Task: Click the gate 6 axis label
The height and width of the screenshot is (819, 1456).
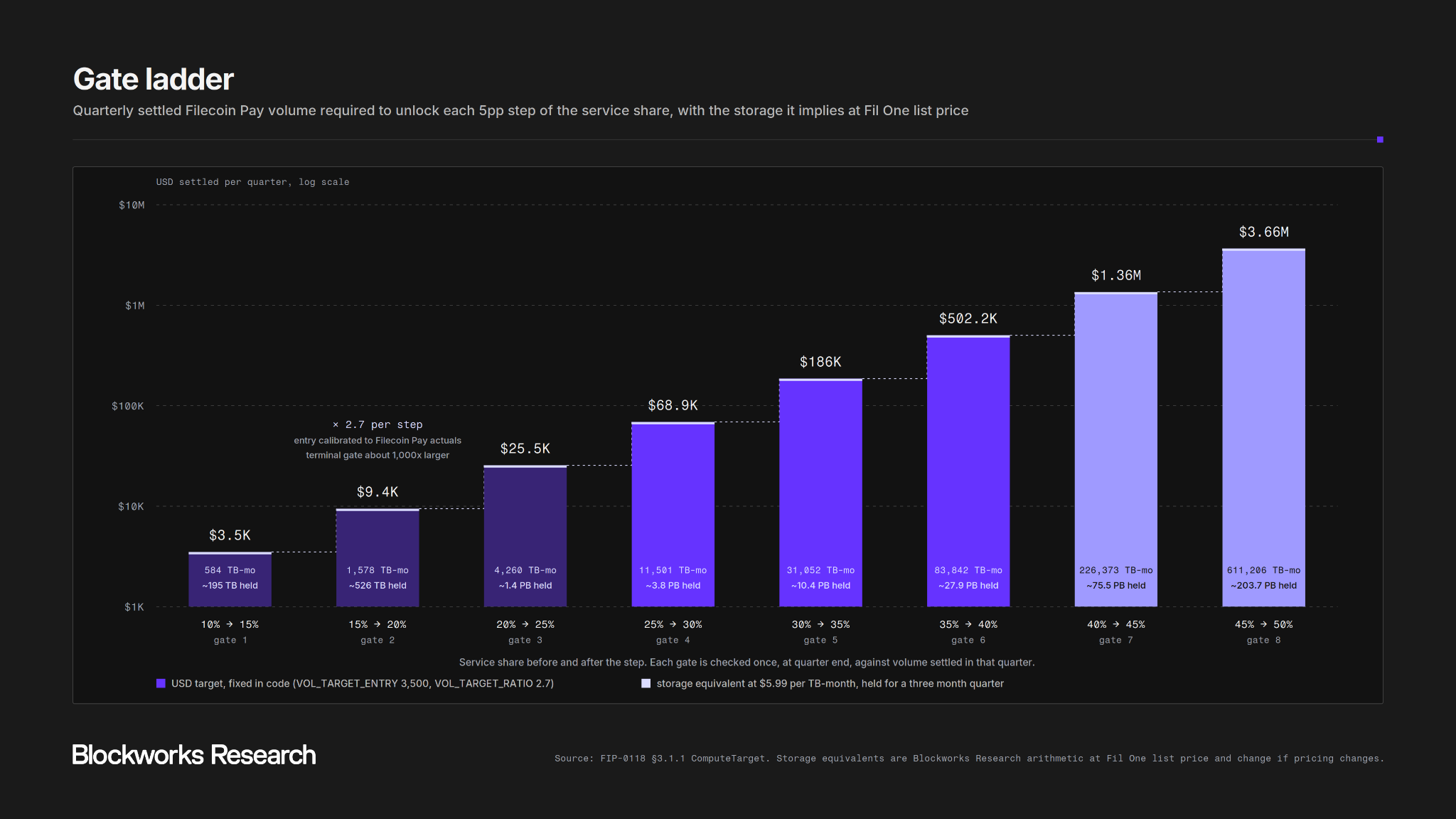Action: [968, 640]
